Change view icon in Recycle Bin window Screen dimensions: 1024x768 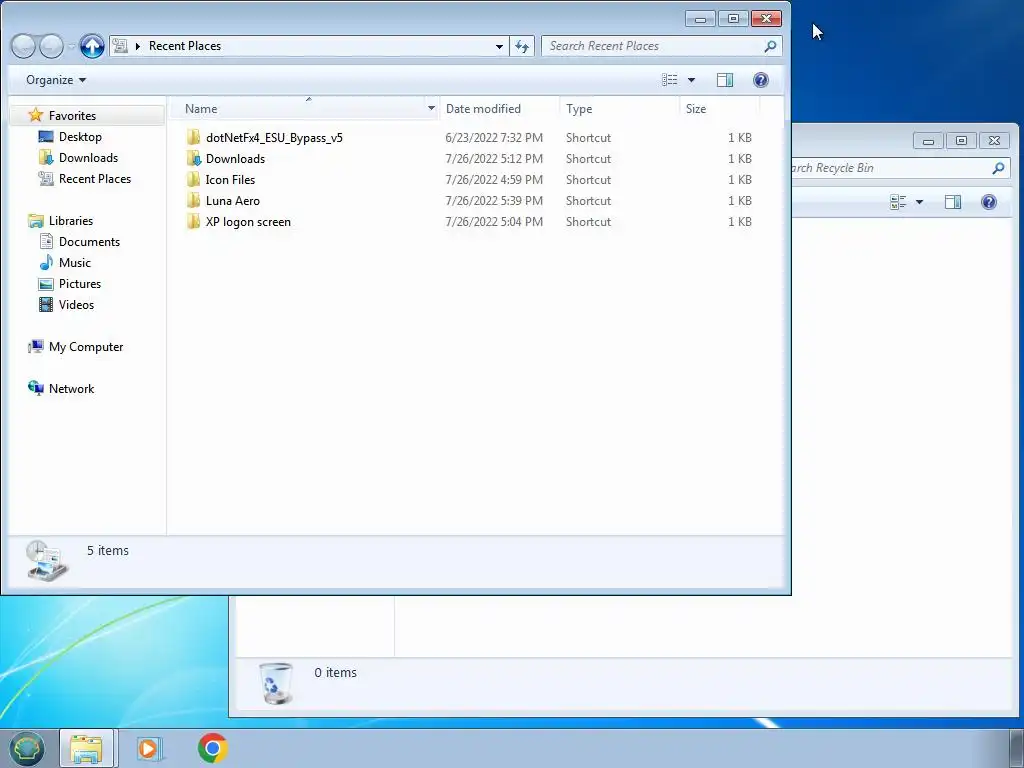(898, 202)
